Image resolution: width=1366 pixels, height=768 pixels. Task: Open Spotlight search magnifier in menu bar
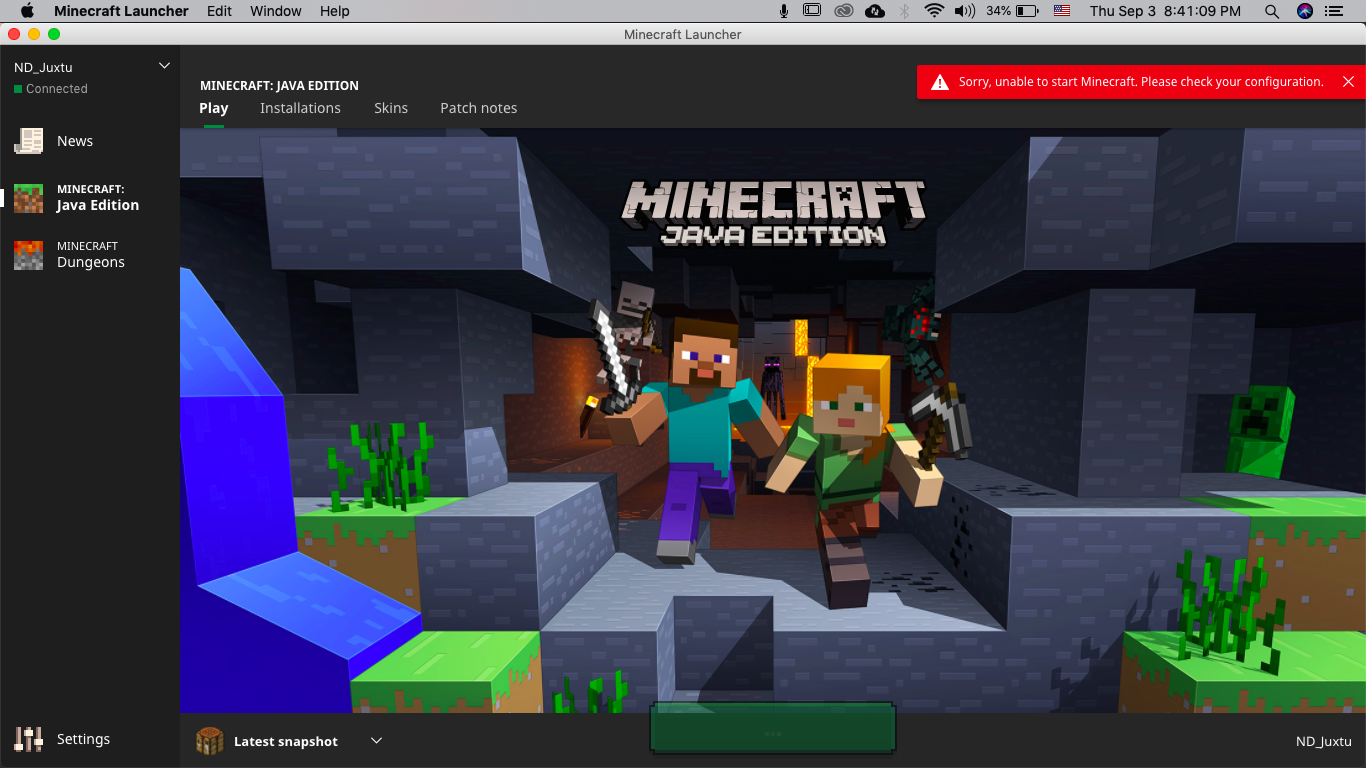coord(1271,11)
